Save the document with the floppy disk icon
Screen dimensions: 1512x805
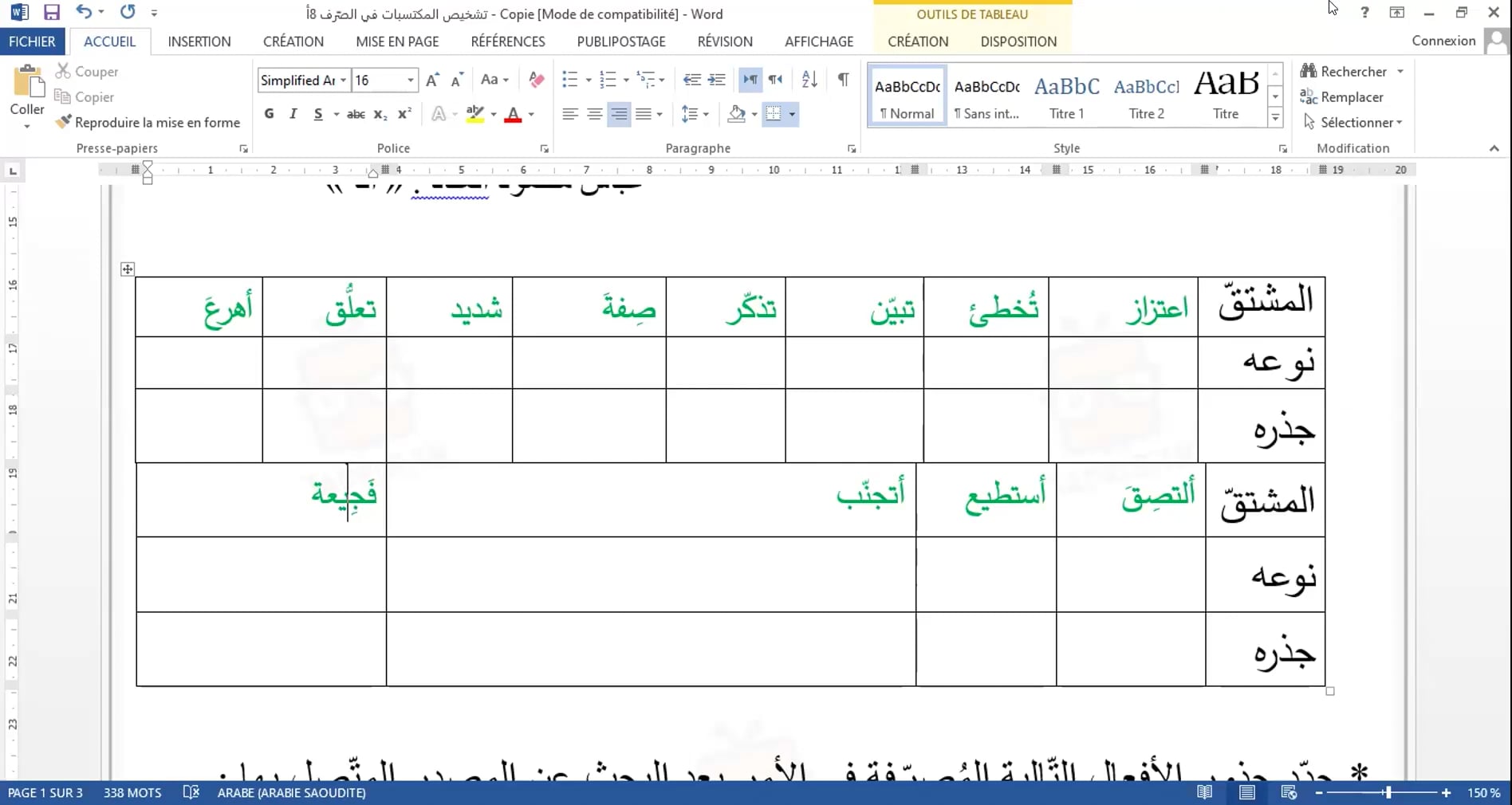[52, 13]
